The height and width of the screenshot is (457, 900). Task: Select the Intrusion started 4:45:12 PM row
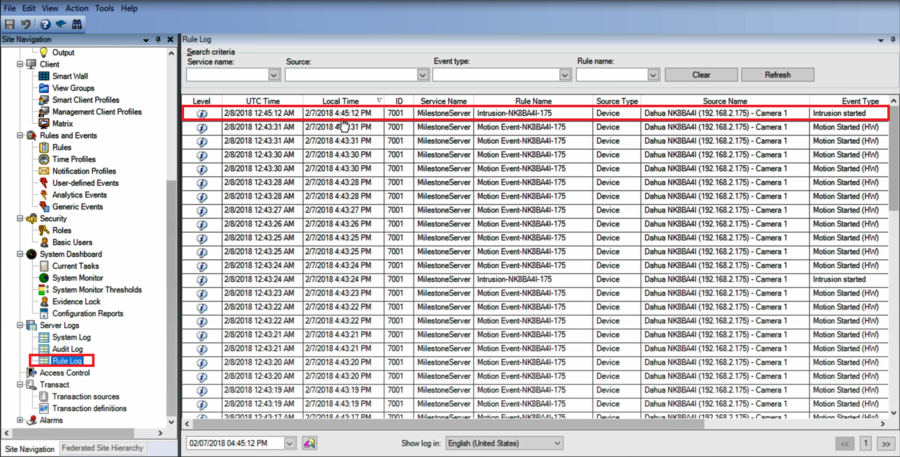click(x=536, y=113)
